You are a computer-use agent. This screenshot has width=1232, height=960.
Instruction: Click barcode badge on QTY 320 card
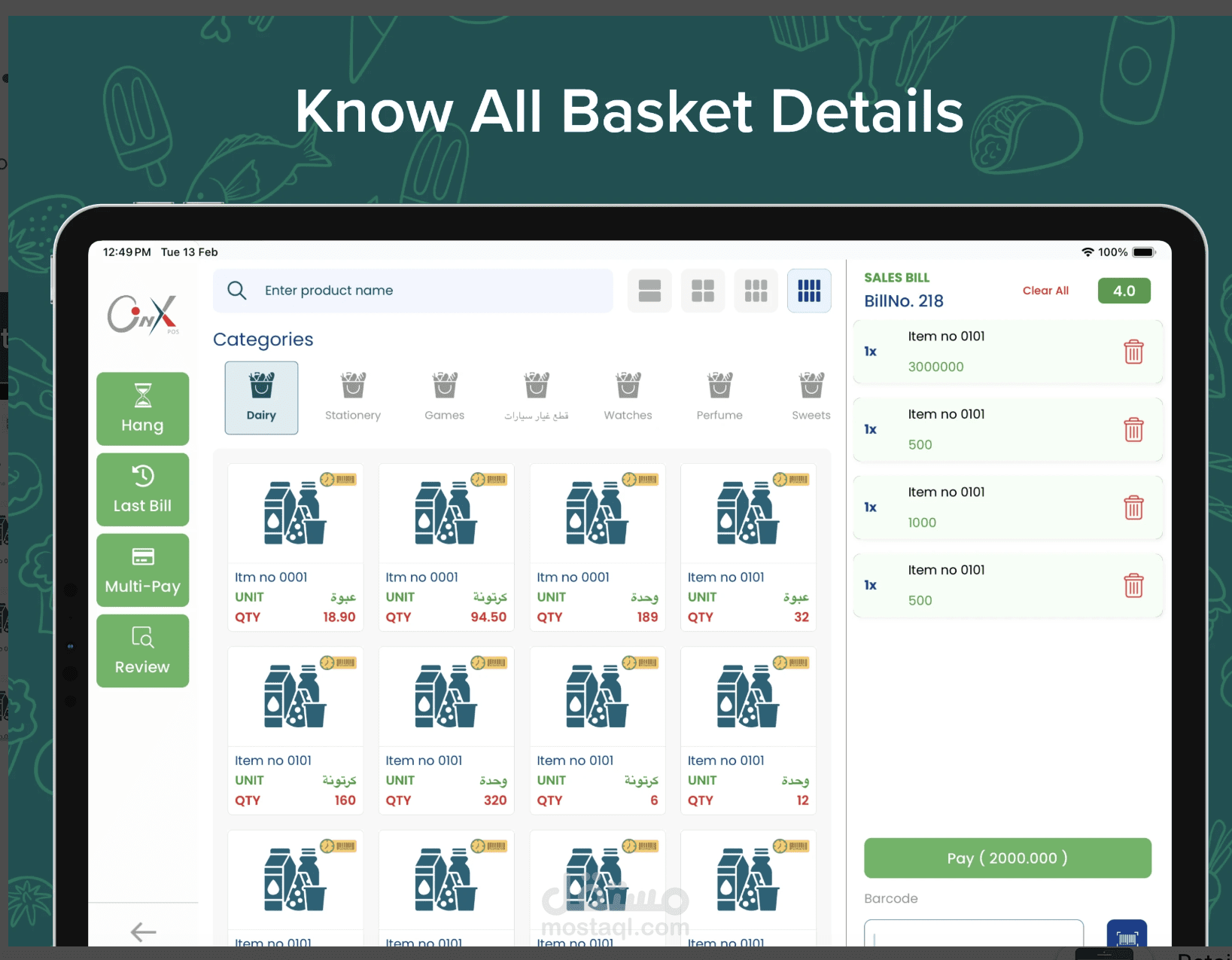(489, 663)
